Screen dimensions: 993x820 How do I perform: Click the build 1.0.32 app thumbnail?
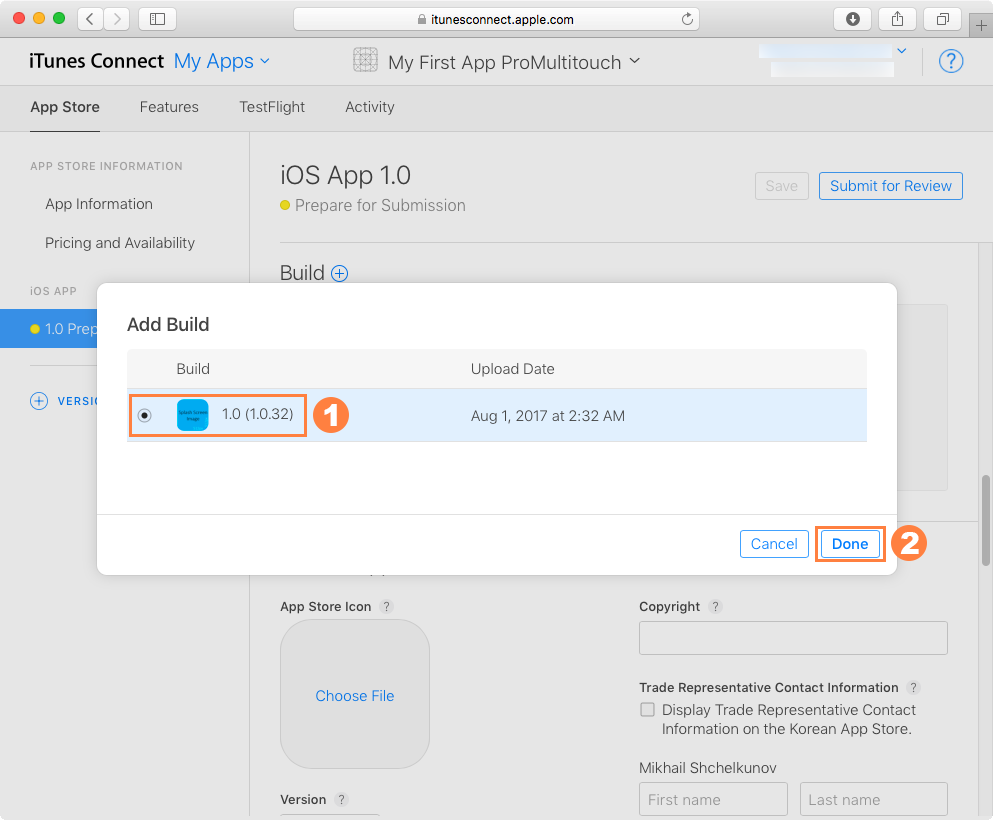tap(193, 415)
